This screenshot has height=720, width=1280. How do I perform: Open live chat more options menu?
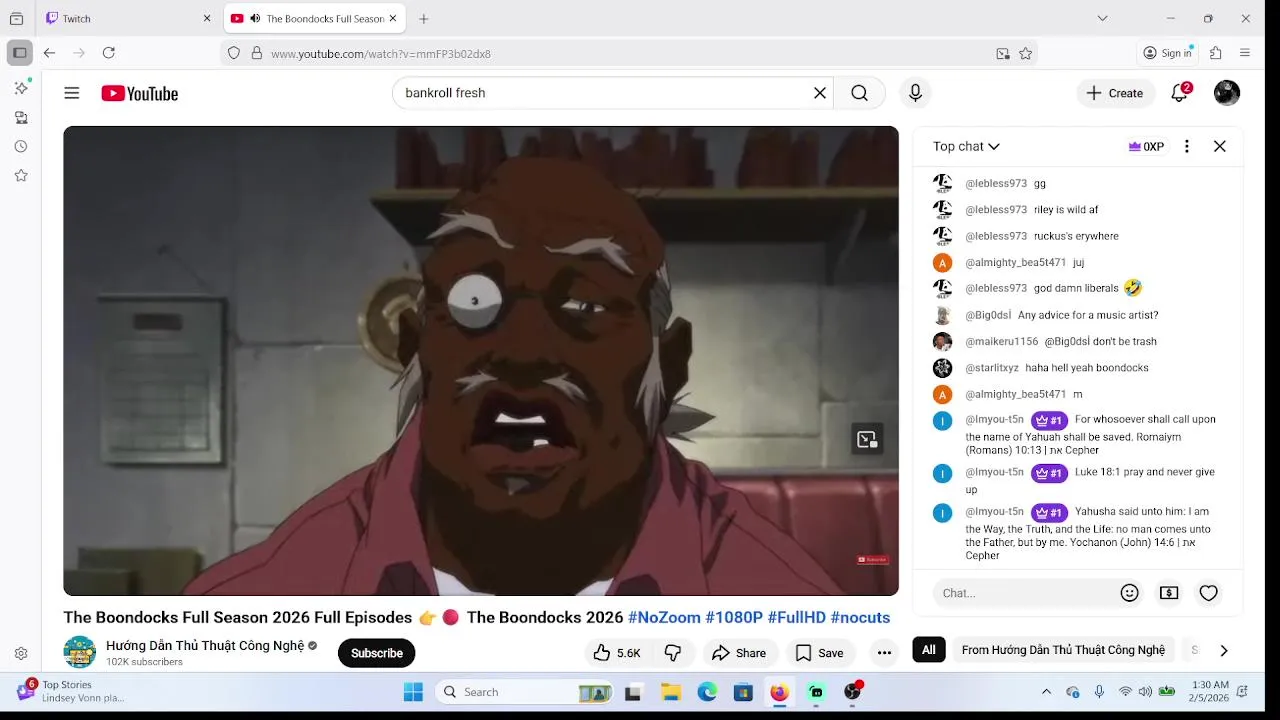coord(1187,146)
